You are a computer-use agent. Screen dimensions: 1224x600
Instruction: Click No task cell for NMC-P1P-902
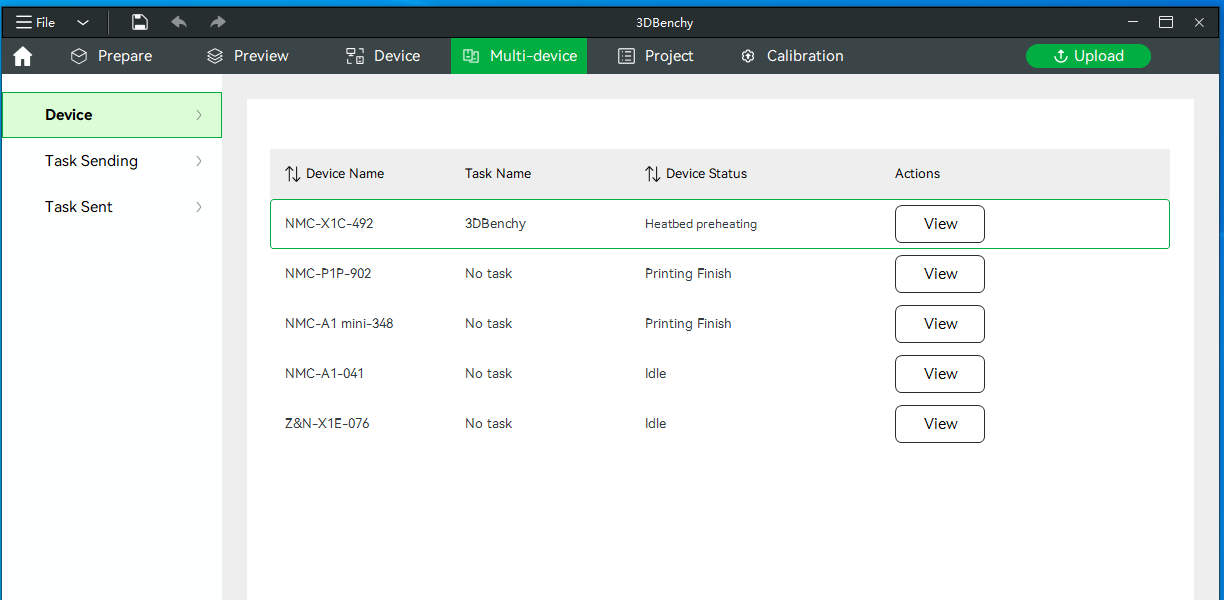(x=488, y=274)
